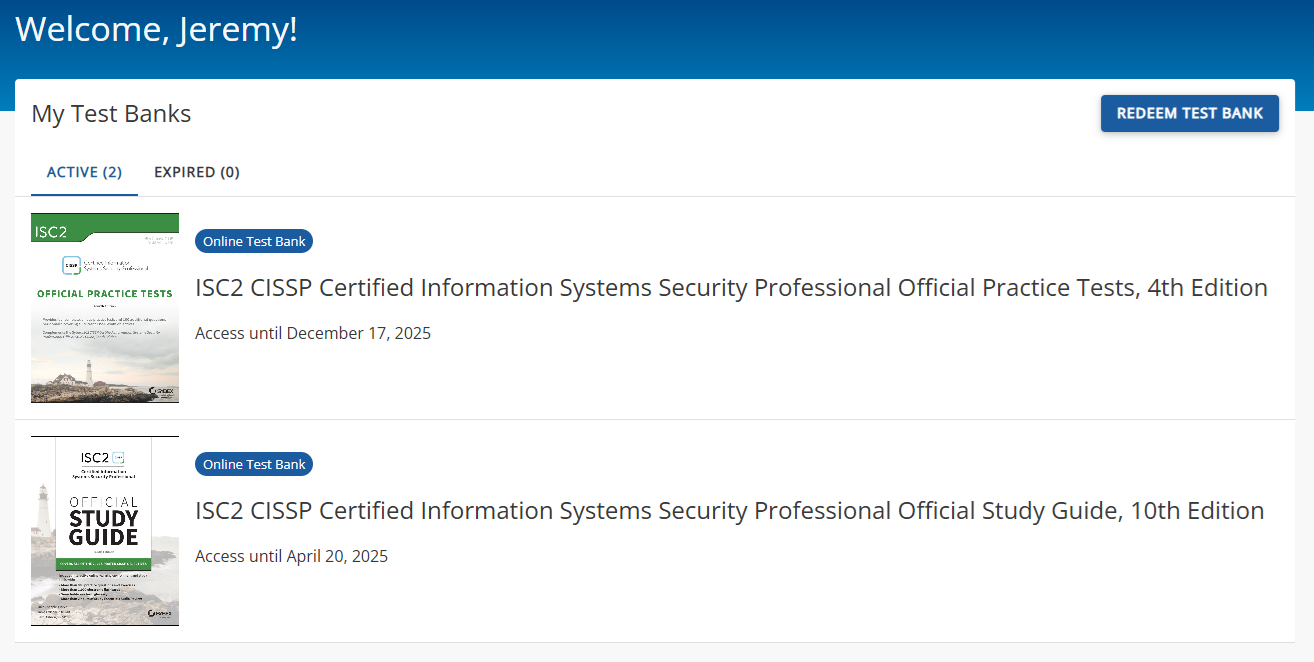Click Online Test Bank badge for Study Guide
The width and height of the screenshot is (1314, 662).
(x=254, y=464)
